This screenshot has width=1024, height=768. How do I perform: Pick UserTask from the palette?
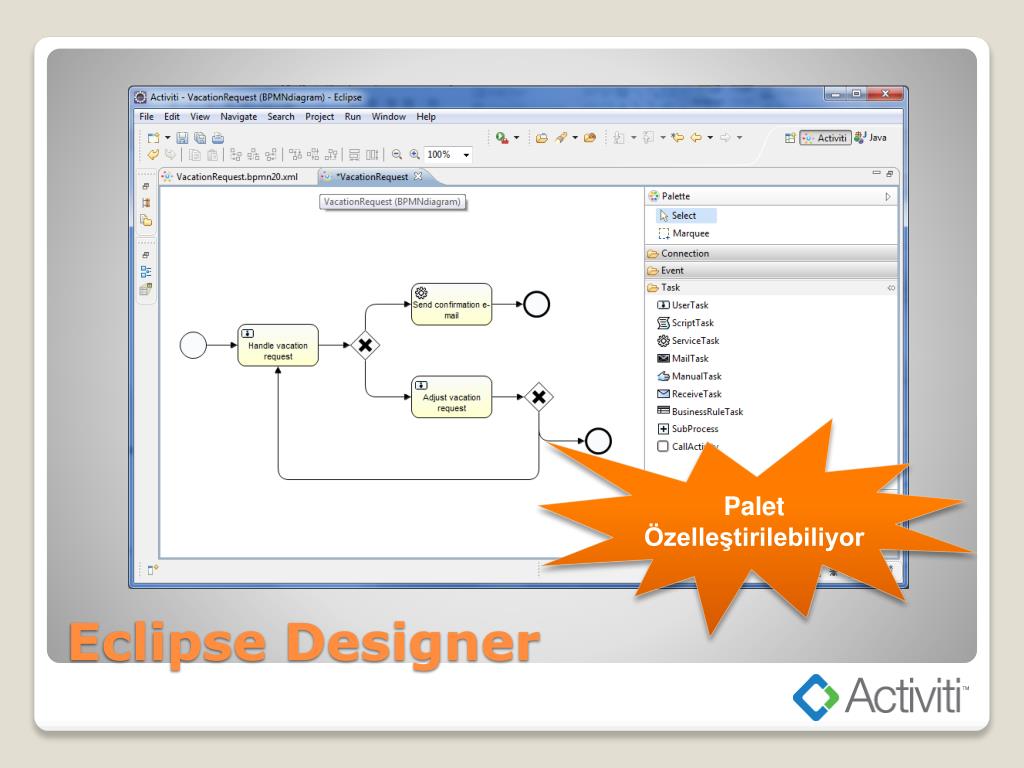pos(682,305)
